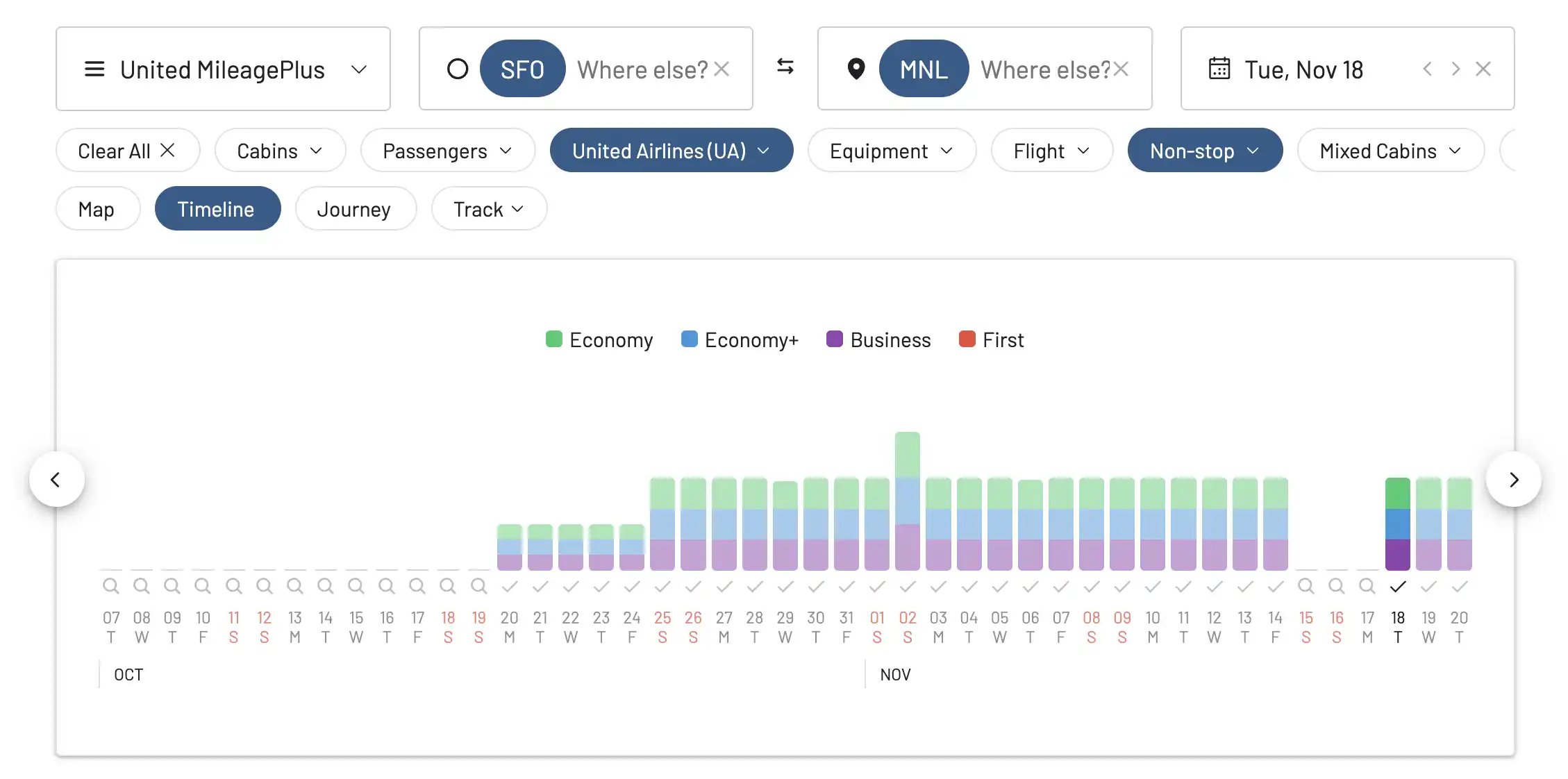Click the NOV month label

pos(895,674)
